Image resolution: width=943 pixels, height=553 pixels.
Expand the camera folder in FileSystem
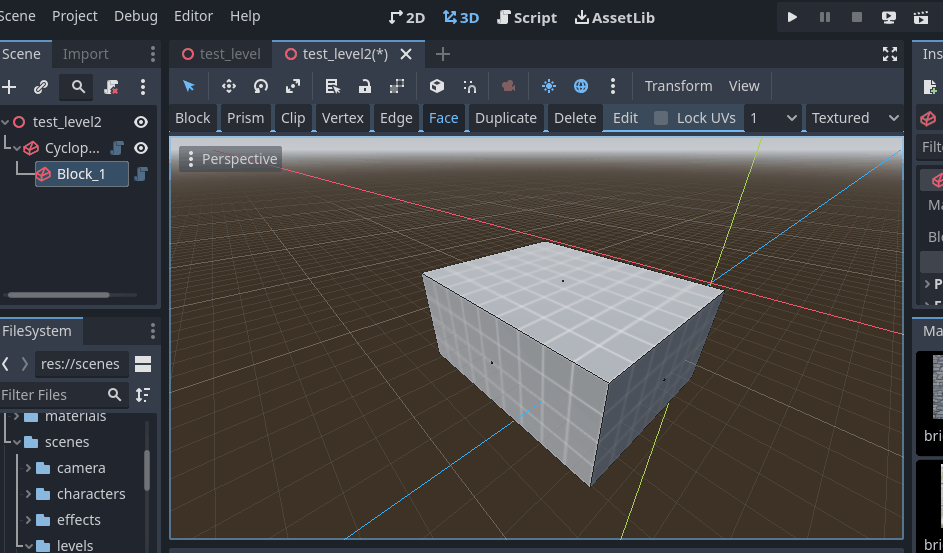coord(28,468)
